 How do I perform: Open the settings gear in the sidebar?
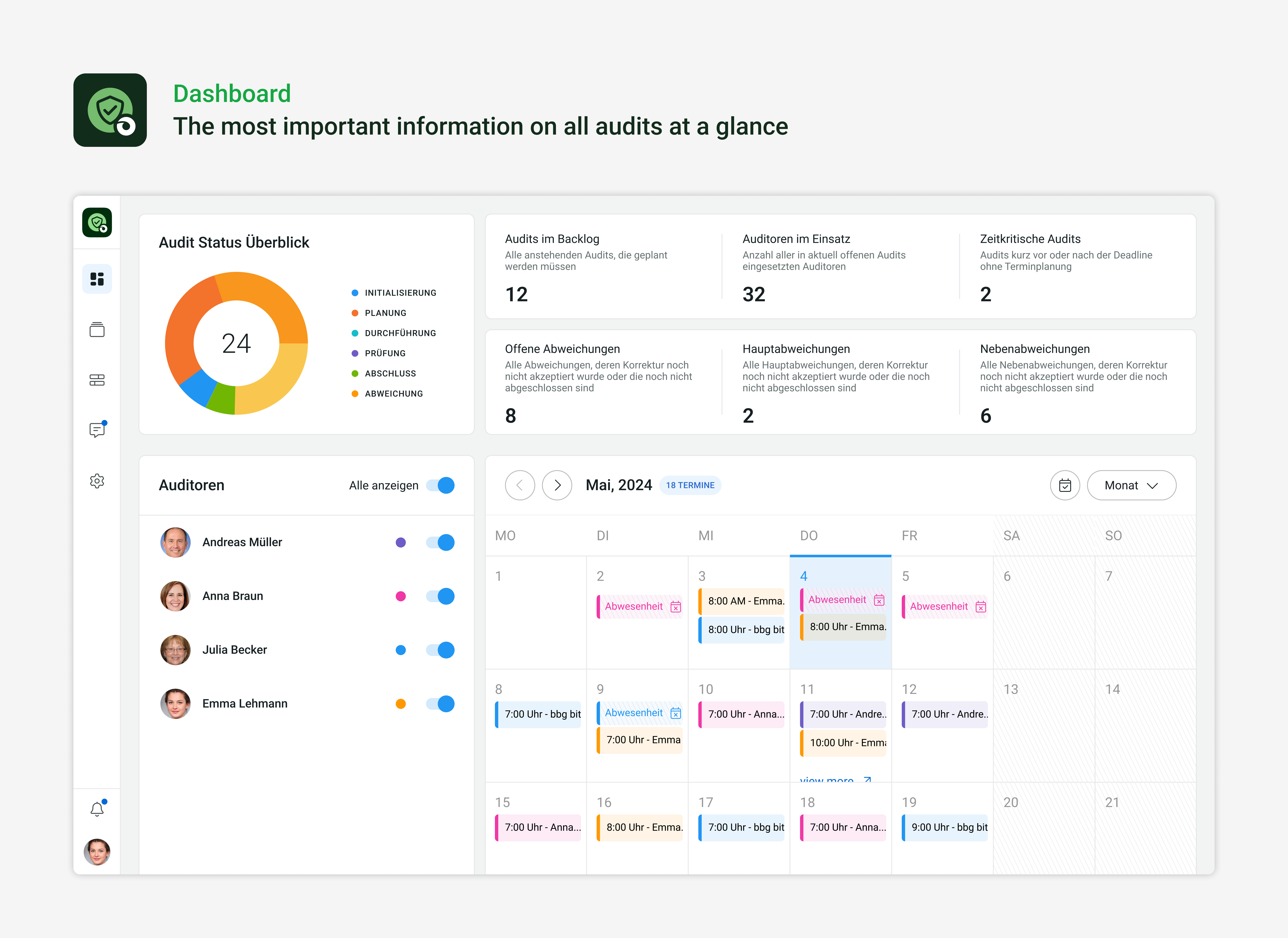point(97,481)
